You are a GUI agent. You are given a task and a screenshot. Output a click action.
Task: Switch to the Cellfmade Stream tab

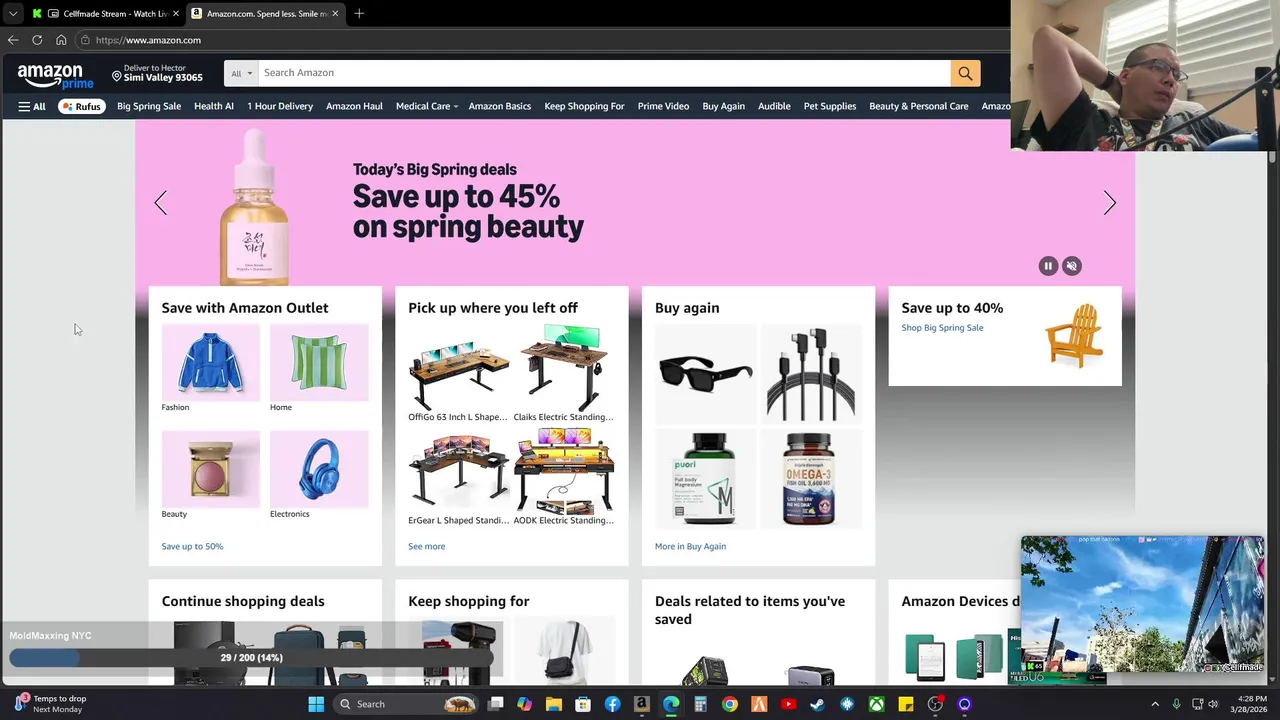click(x=105, y=13)
